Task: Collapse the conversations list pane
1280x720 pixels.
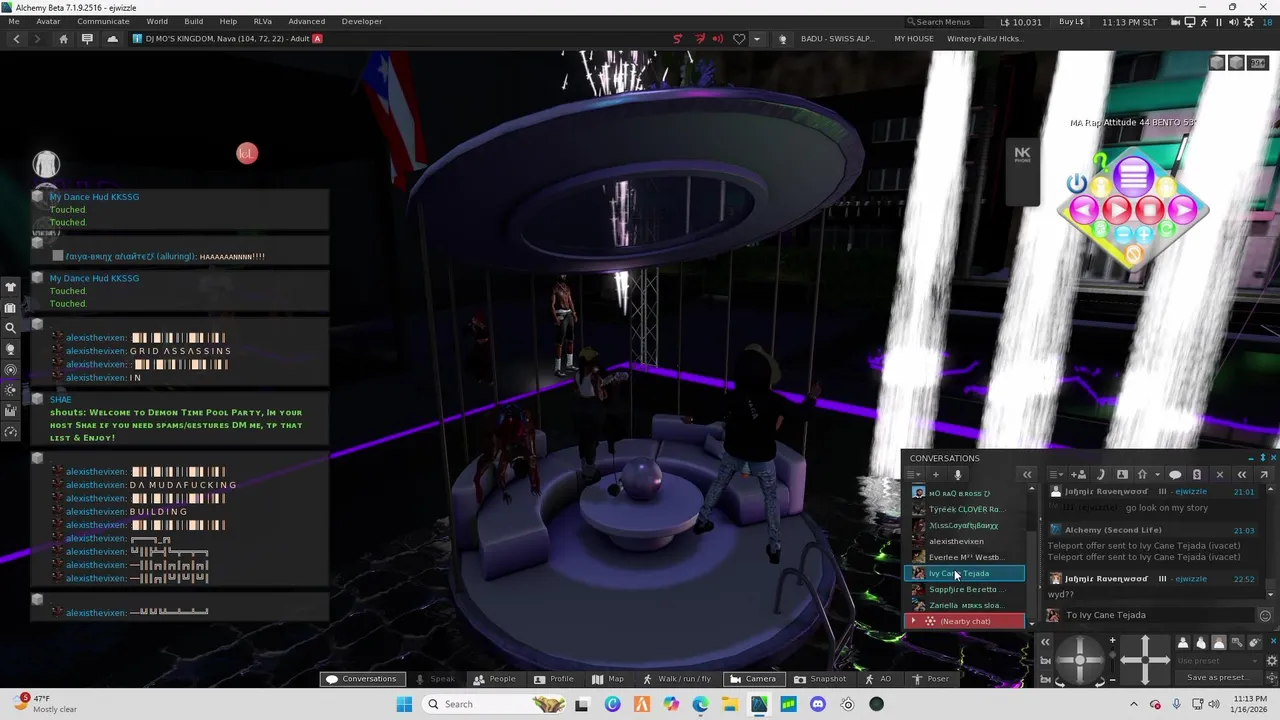Action: [x=1027, y=475]
